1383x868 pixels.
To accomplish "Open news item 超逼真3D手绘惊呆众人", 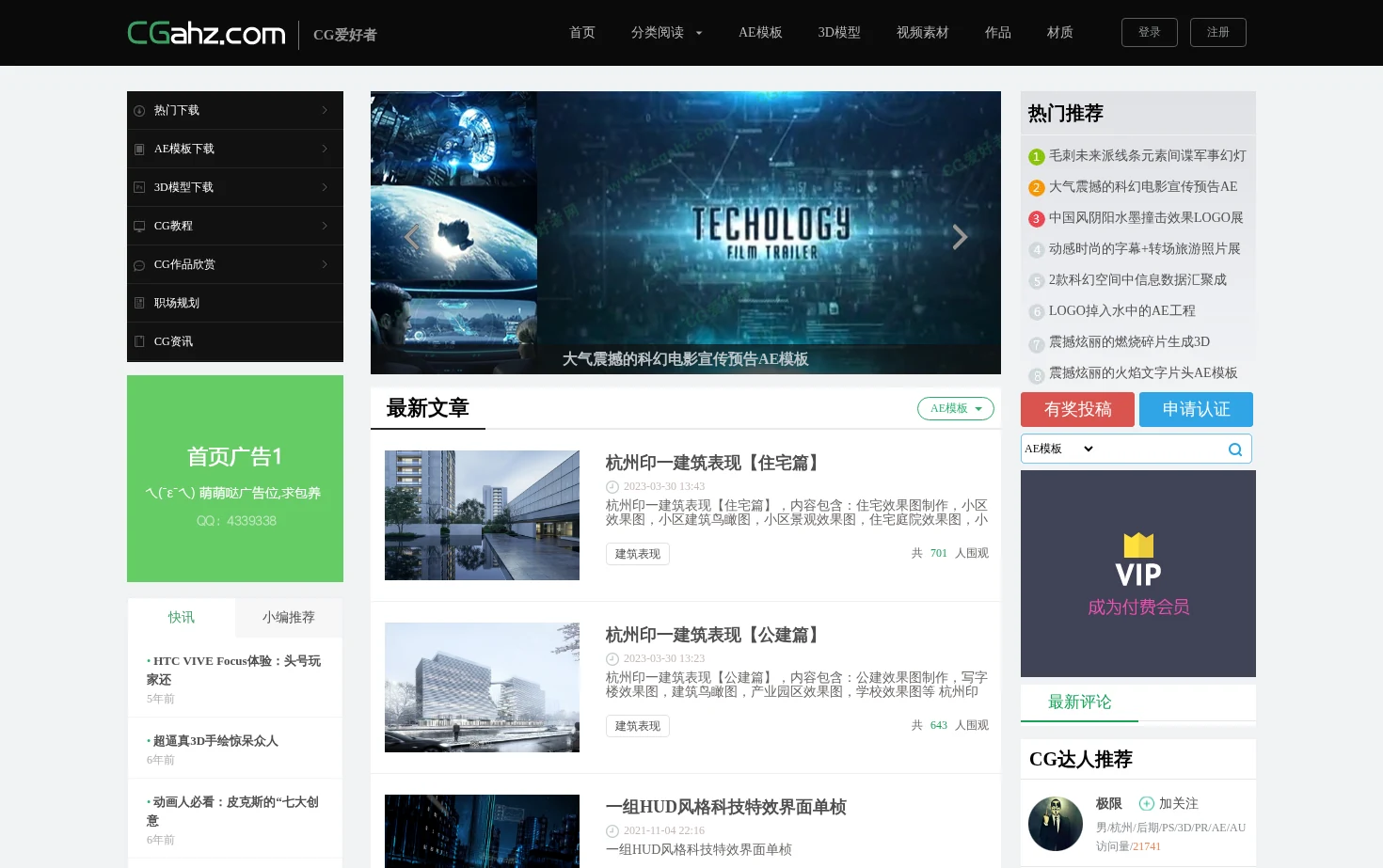I will 215,741.
